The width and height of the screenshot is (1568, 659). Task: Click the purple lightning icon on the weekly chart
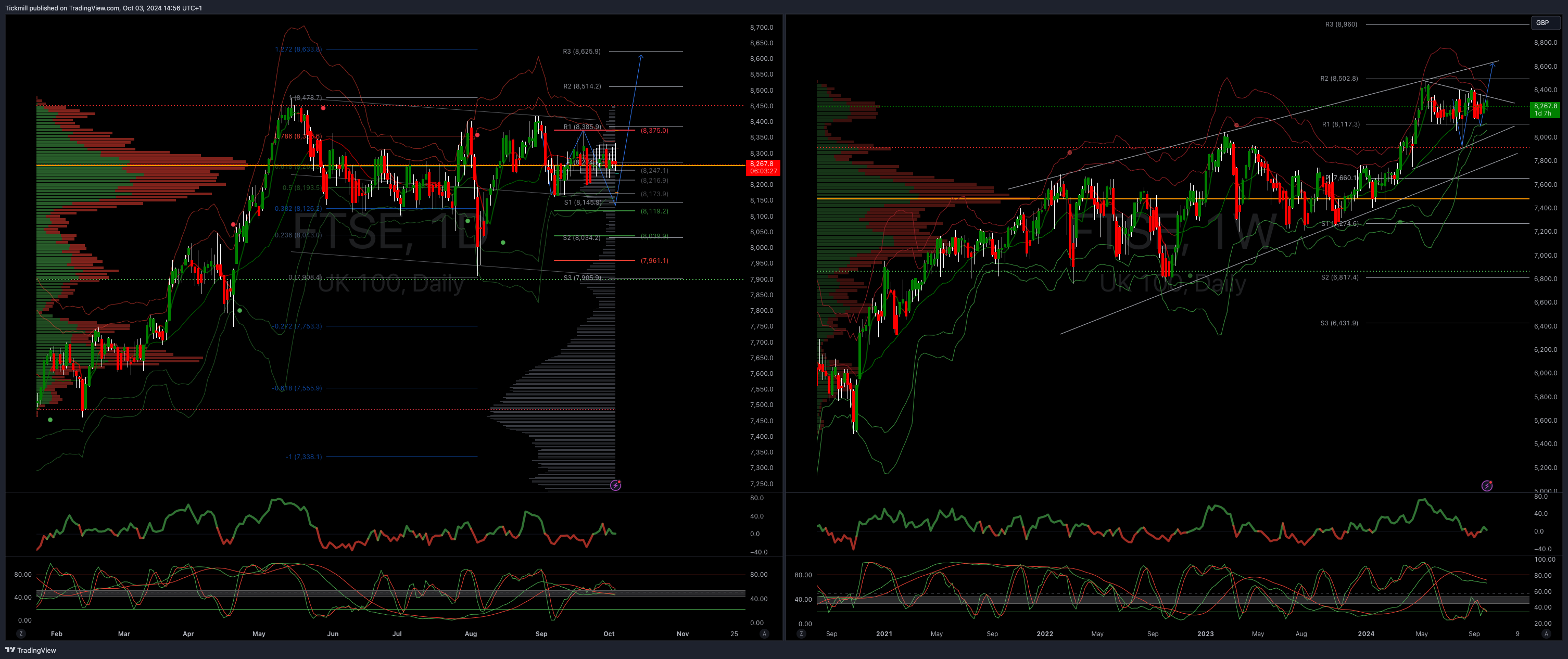(1487, 486)
